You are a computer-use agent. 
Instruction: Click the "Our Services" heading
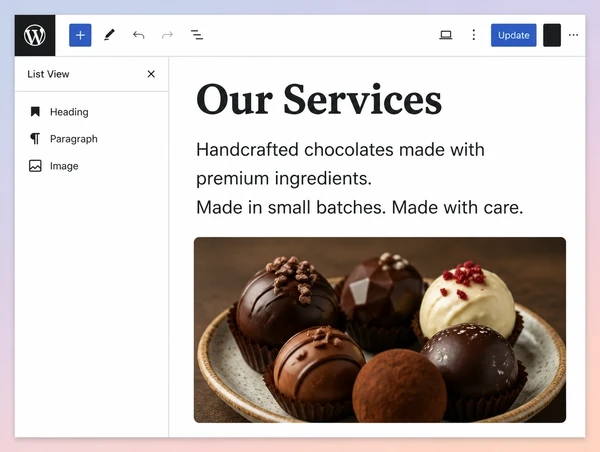point(319,100)
